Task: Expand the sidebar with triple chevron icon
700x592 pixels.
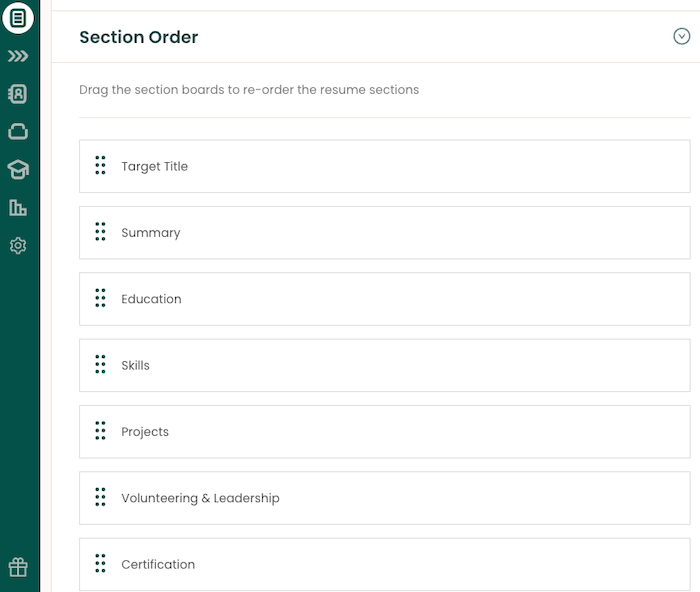Action: (18, 57)
